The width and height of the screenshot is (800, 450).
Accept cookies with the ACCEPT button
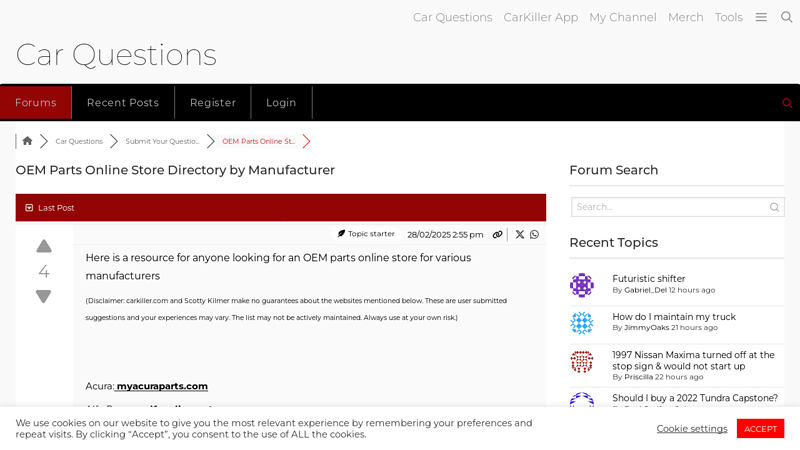760,428
